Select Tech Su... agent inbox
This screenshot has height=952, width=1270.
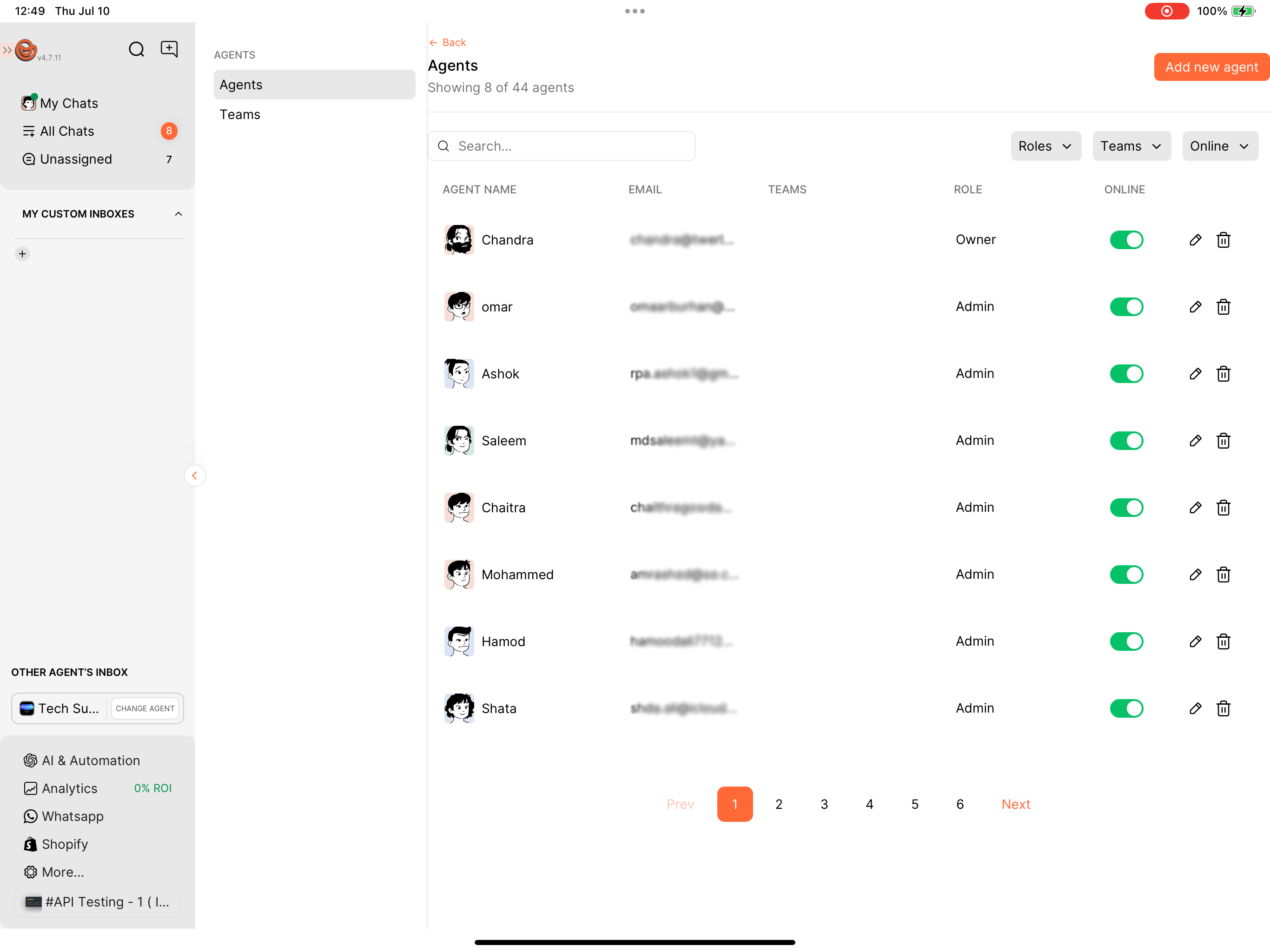coord(60,708)
